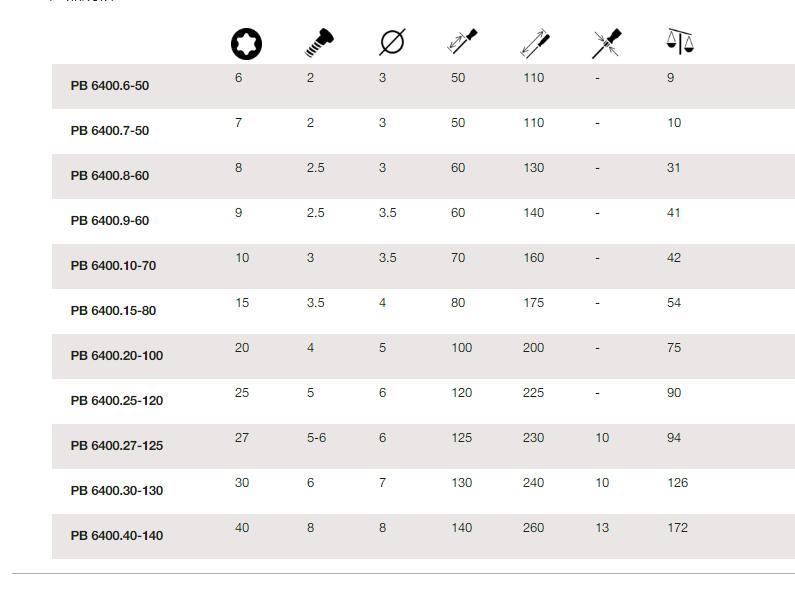Click the total length screwdriver icon

click(535, 43)
